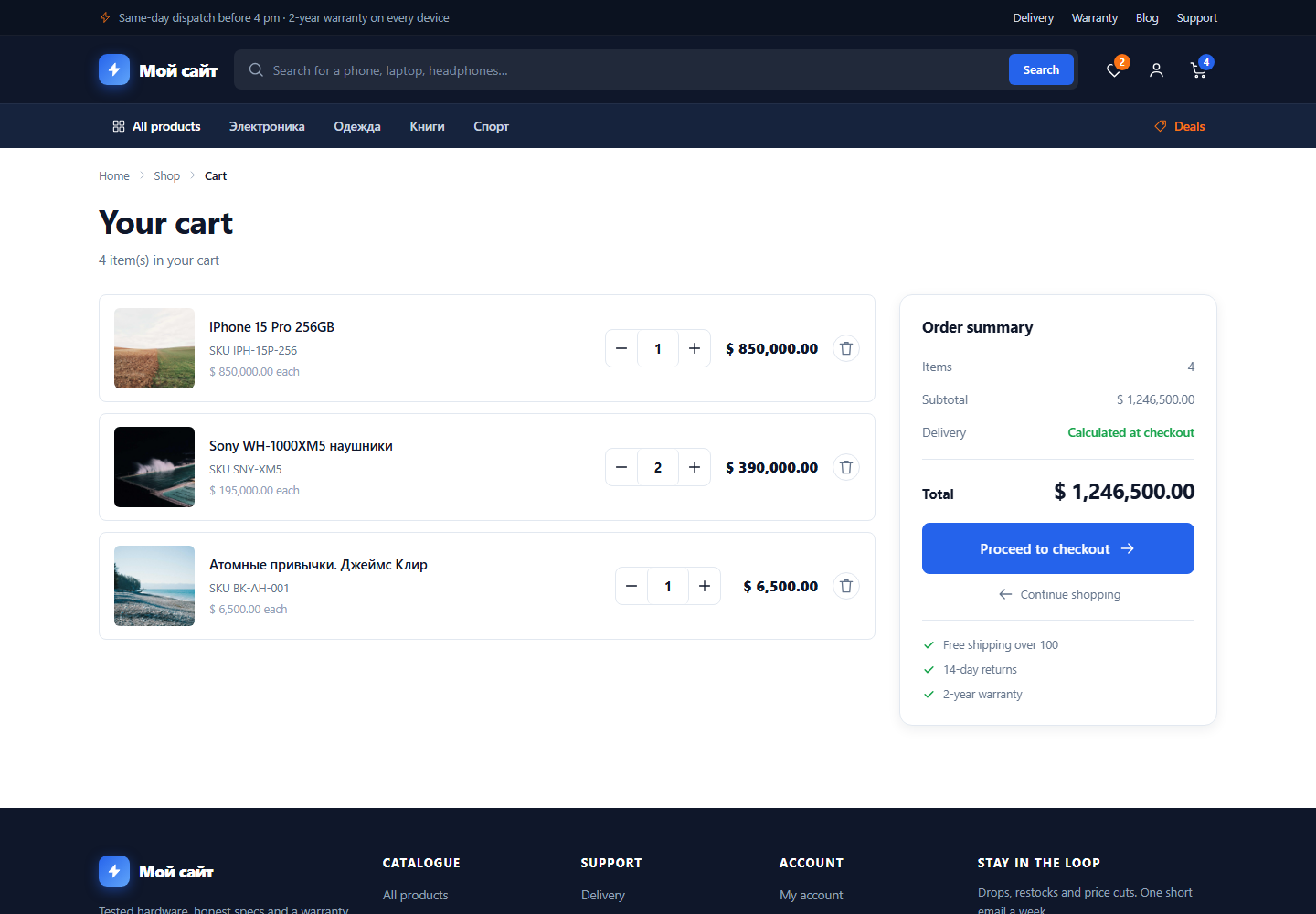Delete iPhone 15 Pro from cart
Viewport: 1316px width, 914px height.
(x=846, y=348)
